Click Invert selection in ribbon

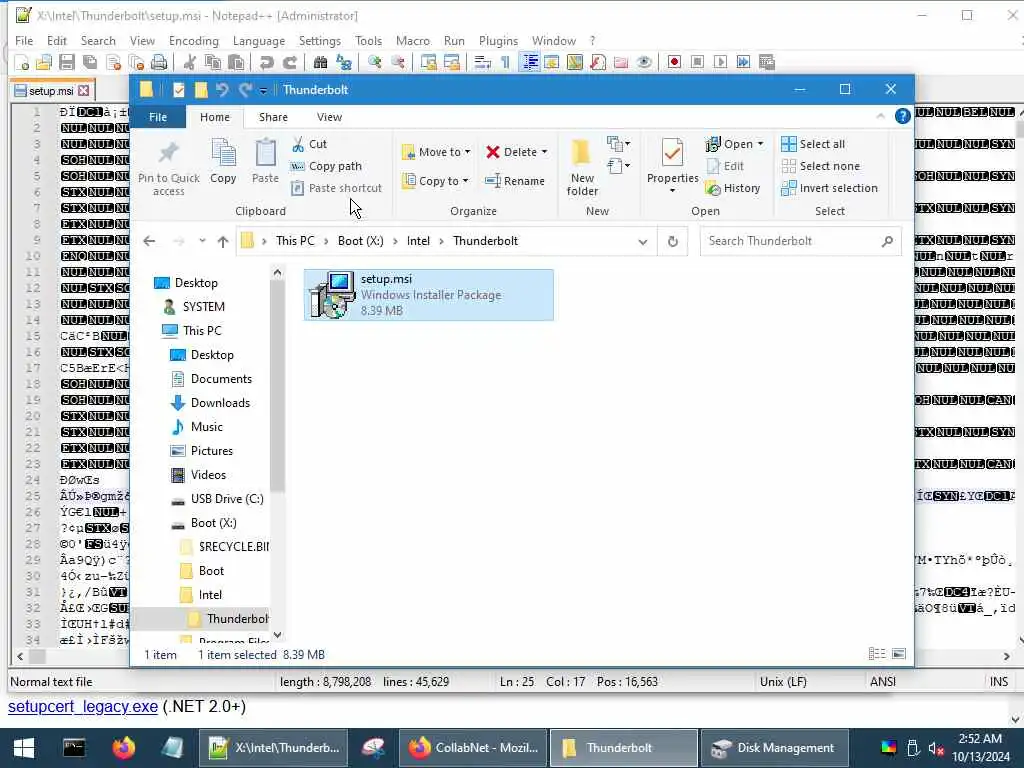829,188
